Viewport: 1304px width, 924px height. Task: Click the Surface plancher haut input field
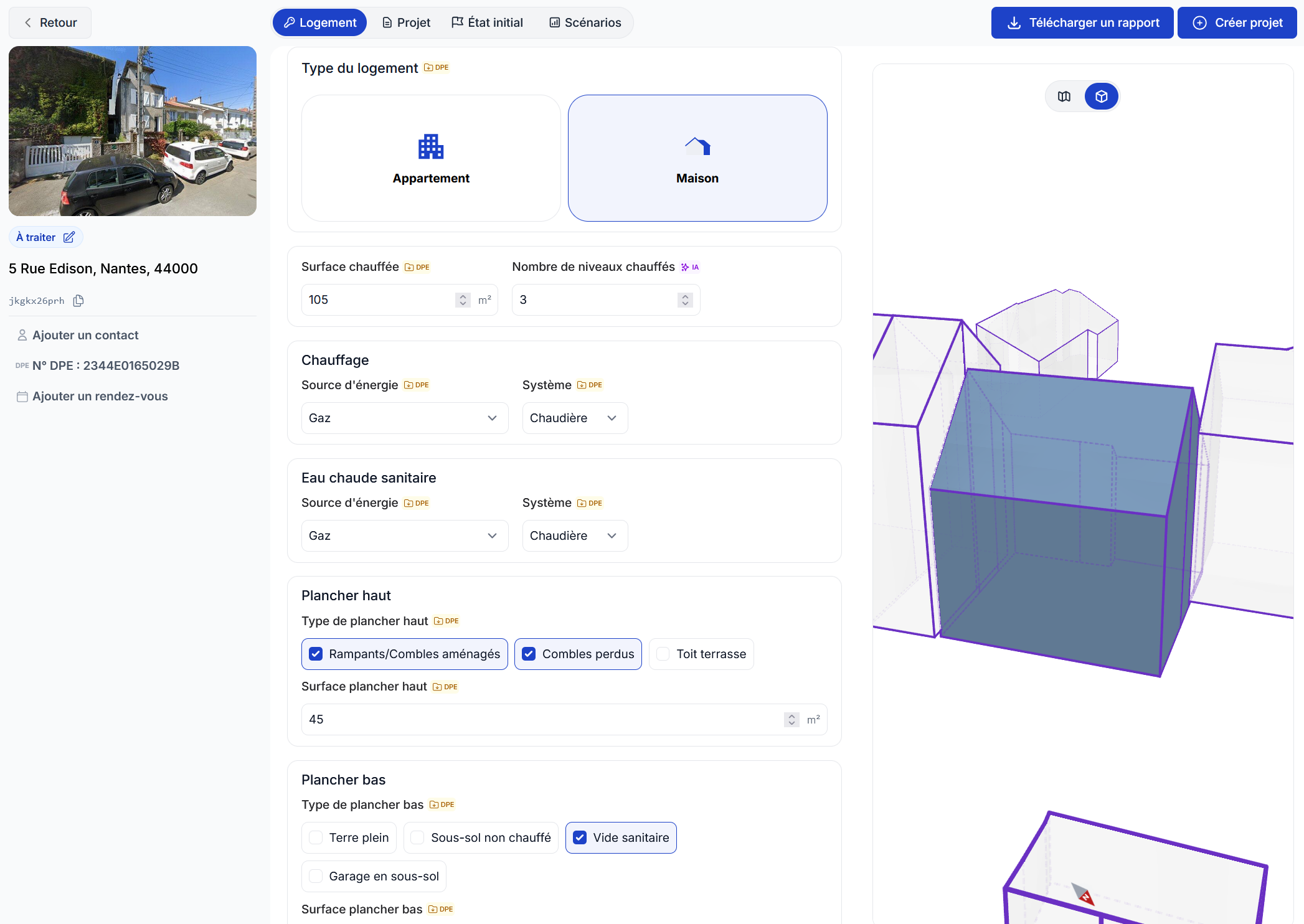click(x=542, y=719)
